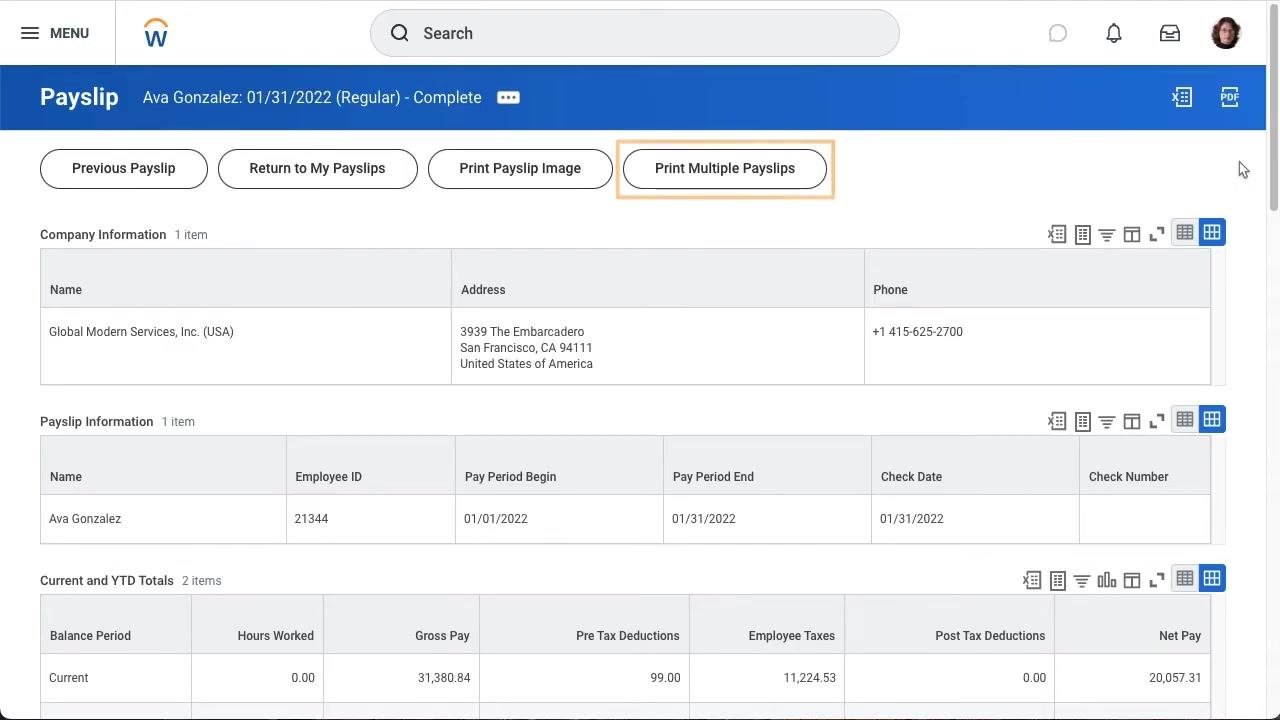This screenshot has height=720, width=1280.
Task: Filter the Company Information table
Action: point(1107,234)
